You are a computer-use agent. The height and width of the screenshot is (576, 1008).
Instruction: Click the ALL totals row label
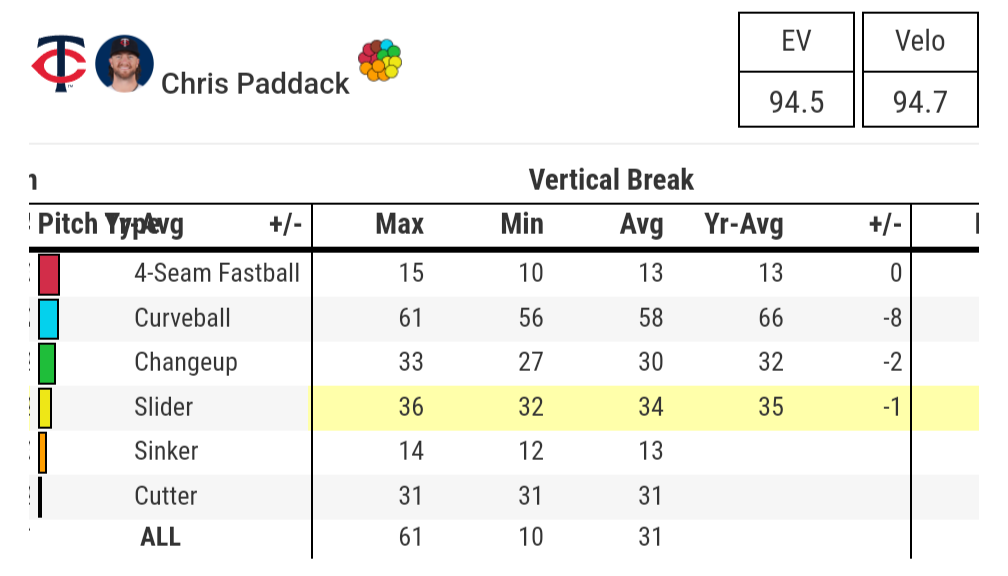point(160,537)
